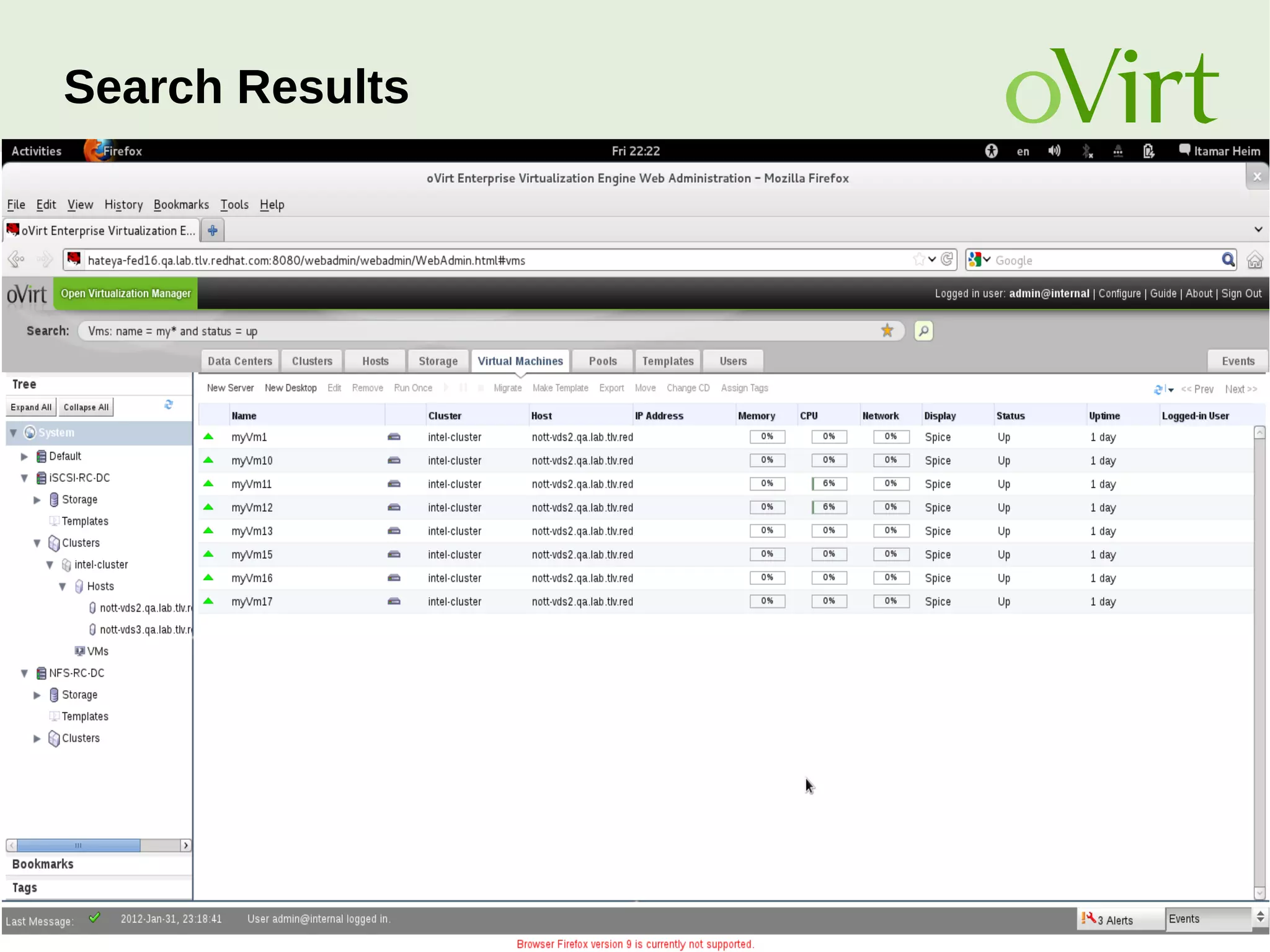Click the reload page icon

[947, 259]
